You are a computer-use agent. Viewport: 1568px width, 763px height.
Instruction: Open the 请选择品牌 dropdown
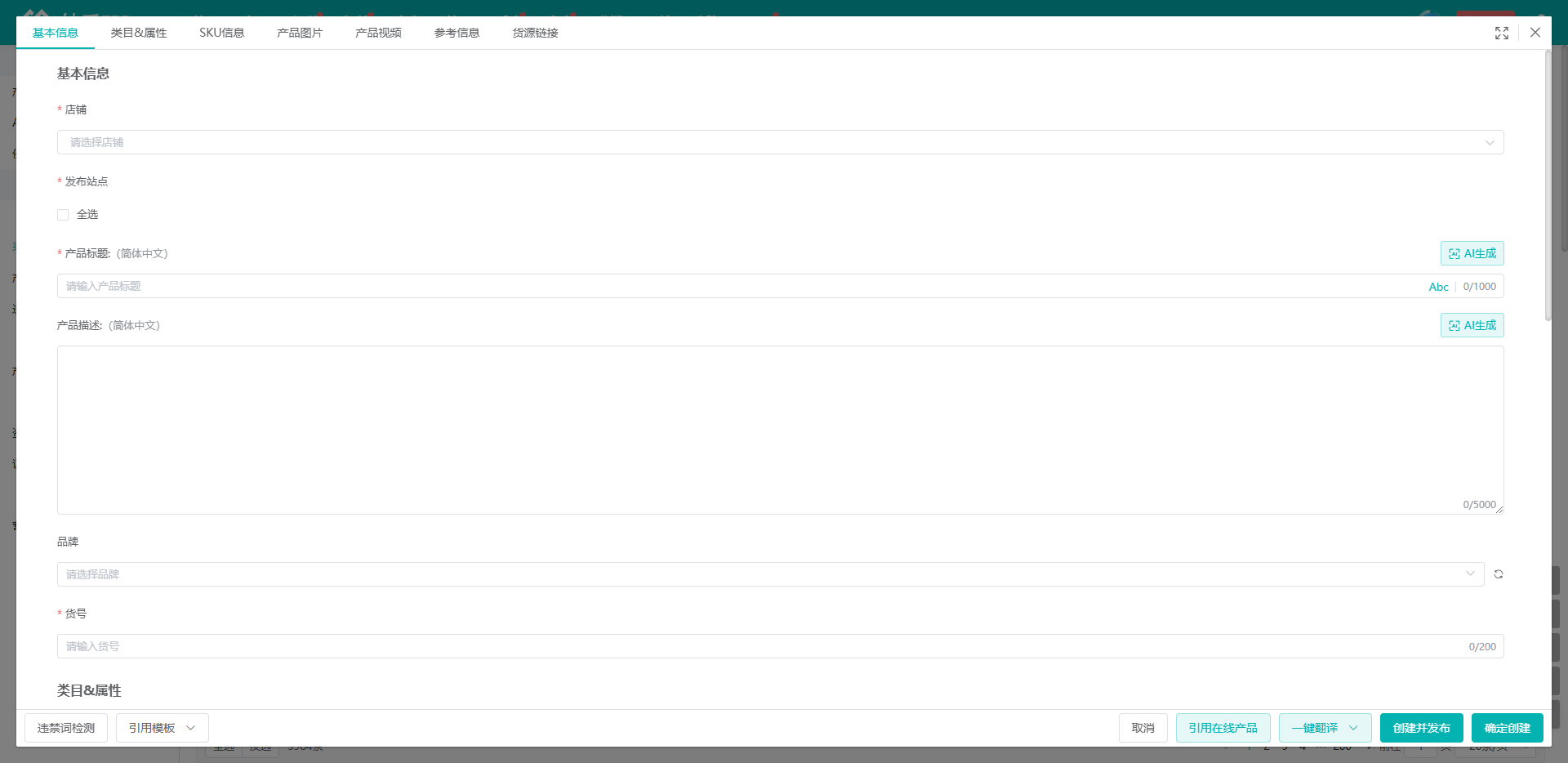pos(770,574)
